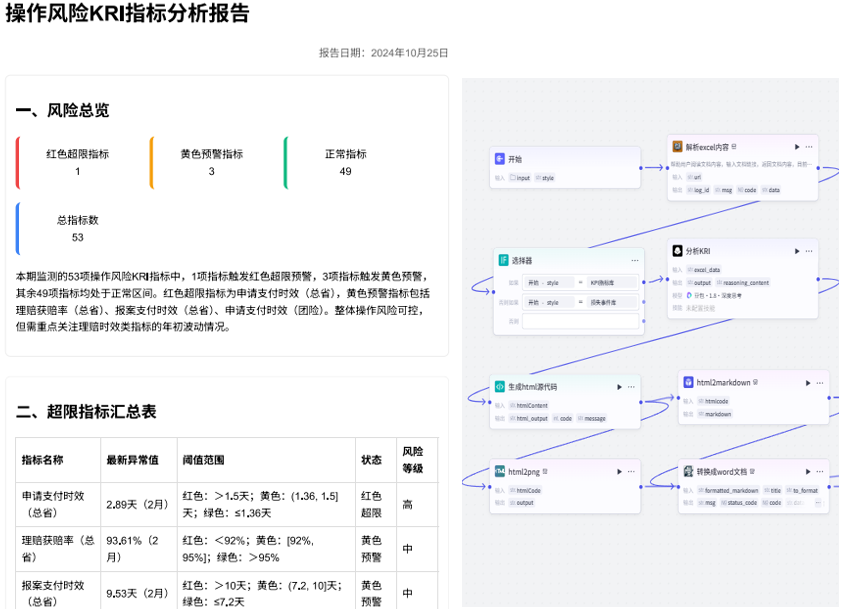
Task: Open the more menu of html2markdown node
Action: (x=820, y=383)
